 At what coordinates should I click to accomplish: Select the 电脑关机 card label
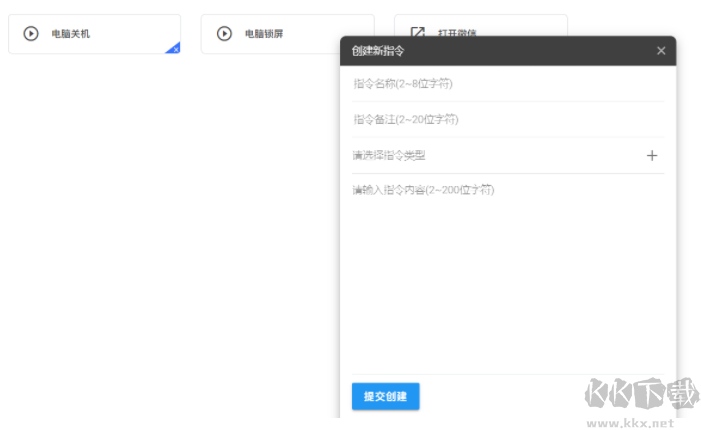tap(71, 34)
